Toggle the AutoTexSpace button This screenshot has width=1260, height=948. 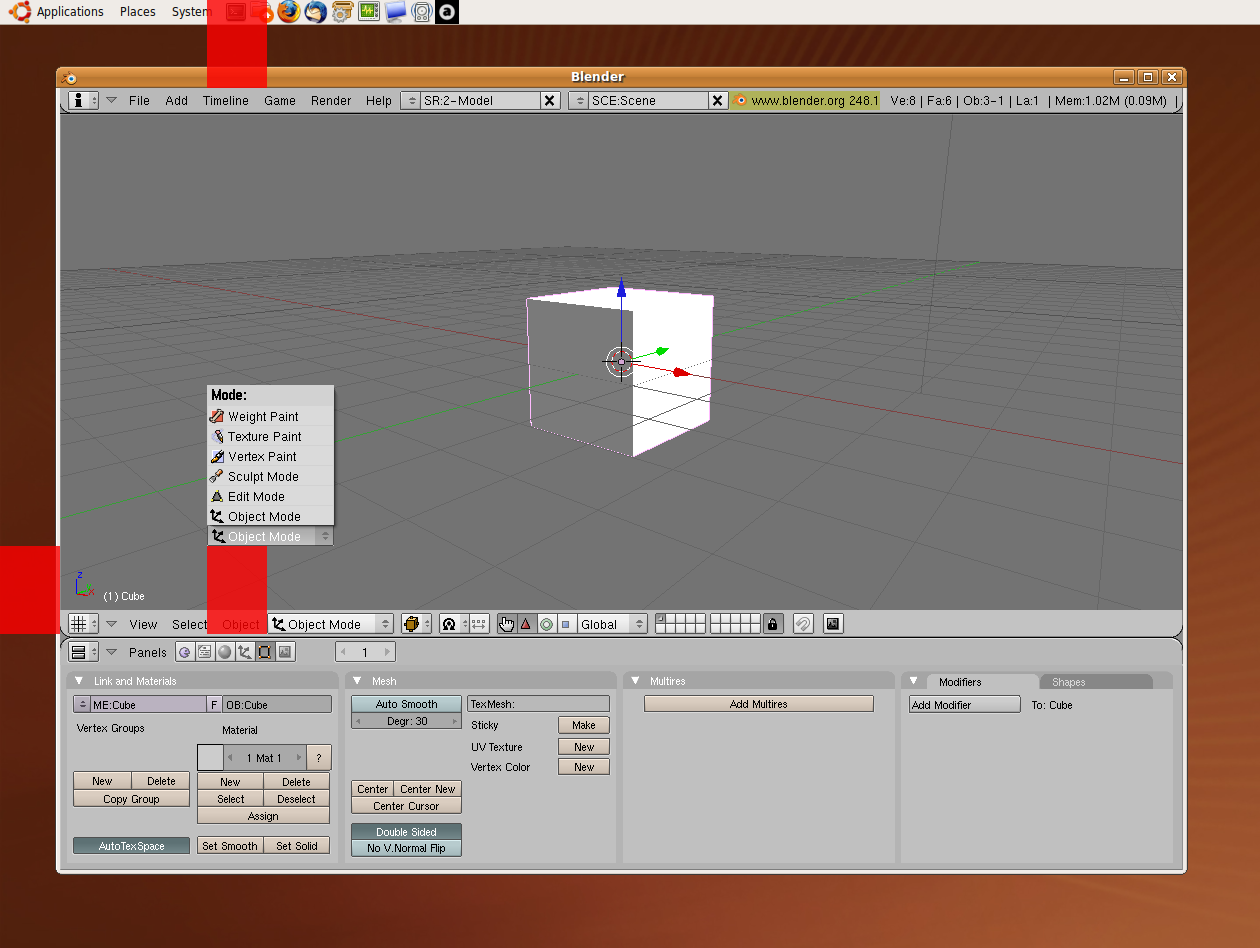click(x=131, y=846)
